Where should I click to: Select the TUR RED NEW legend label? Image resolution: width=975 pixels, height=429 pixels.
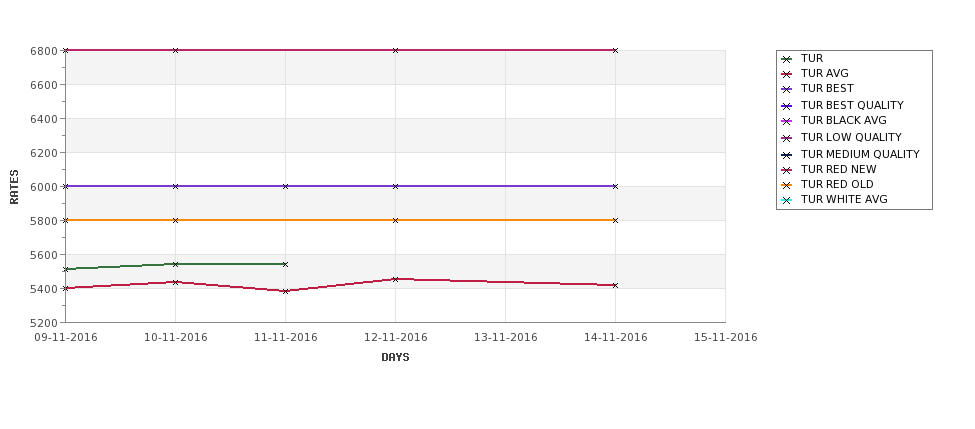[838, 169]
